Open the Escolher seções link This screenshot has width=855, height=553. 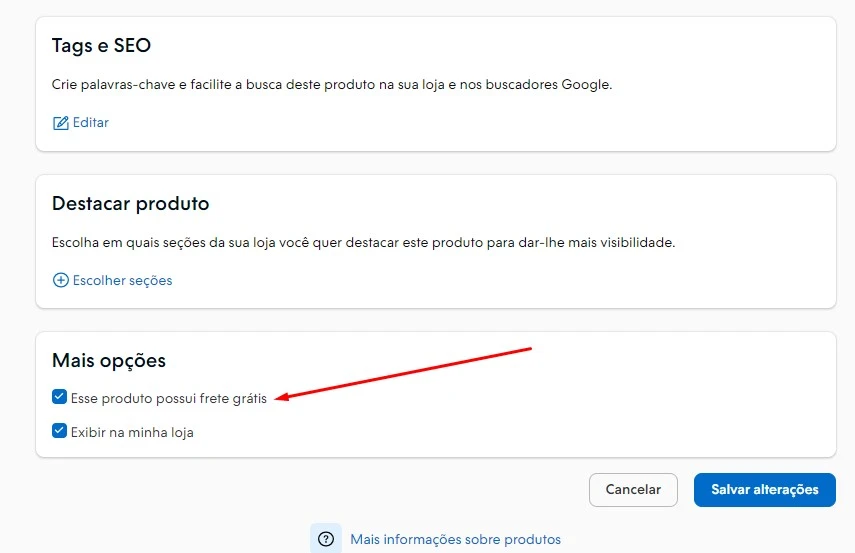pyautogui.click(x=122, y=281)
